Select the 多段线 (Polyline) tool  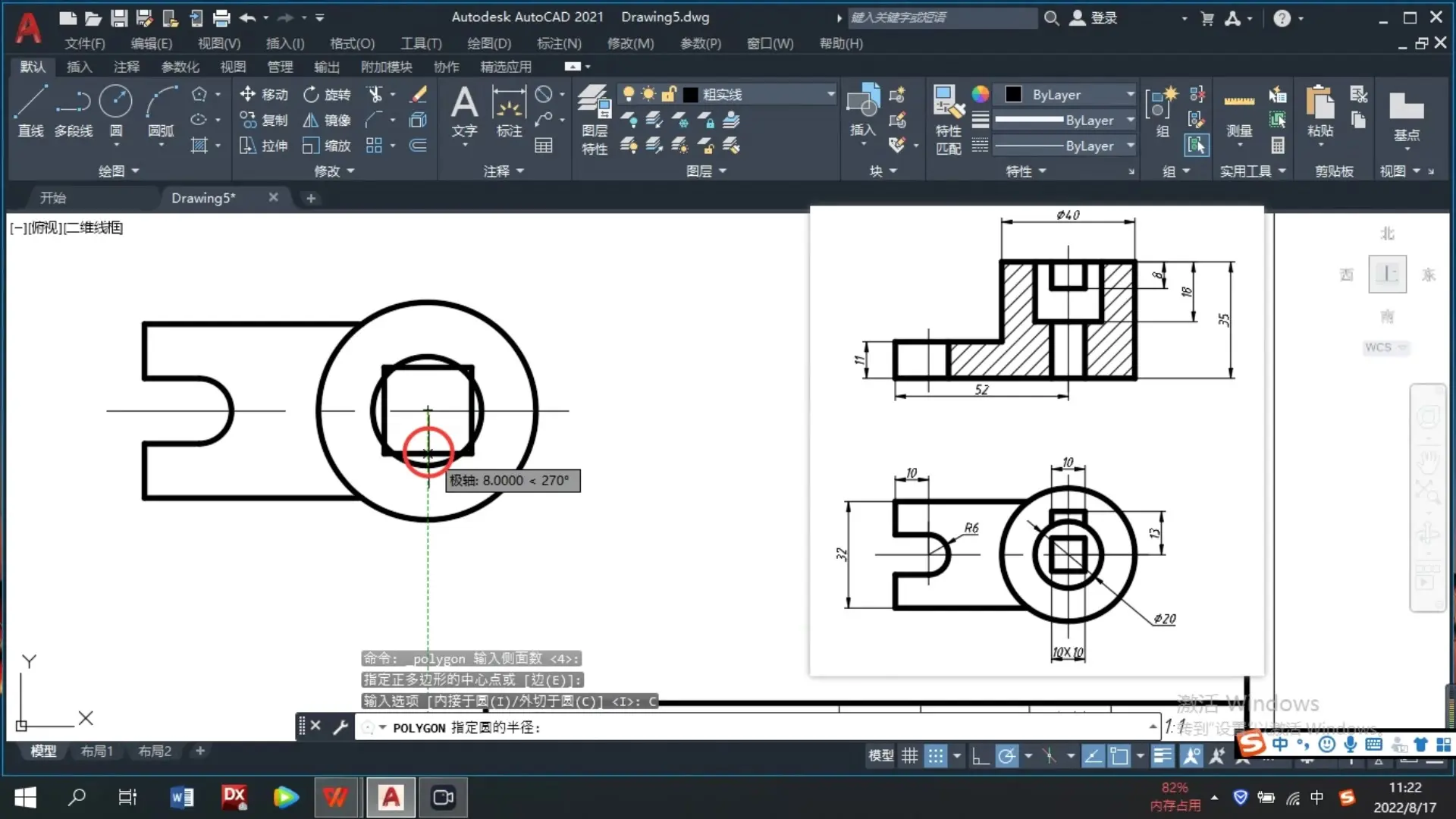pyautogui.click(x=74, y=111)
